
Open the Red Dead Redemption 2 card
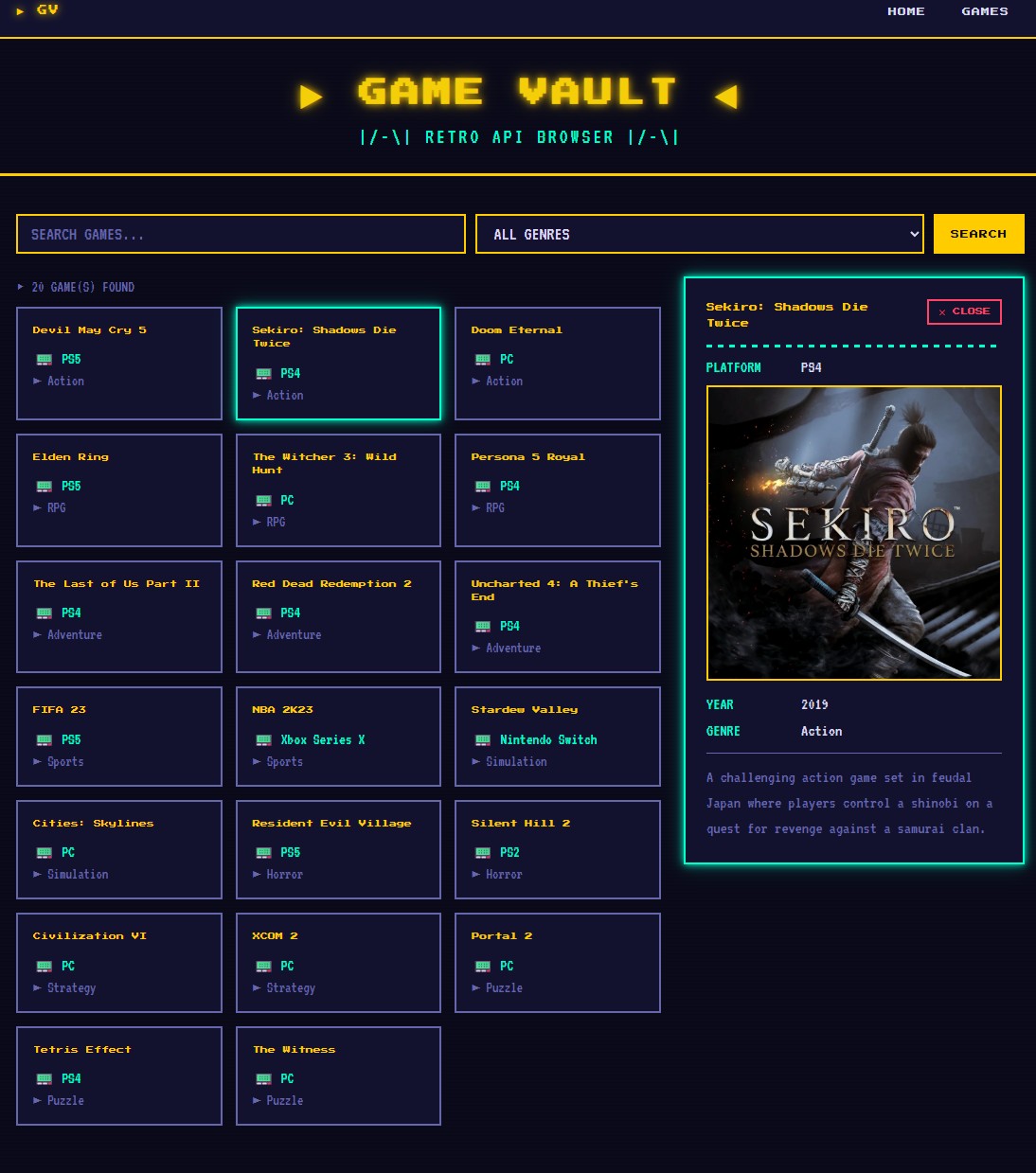point(338,616)
